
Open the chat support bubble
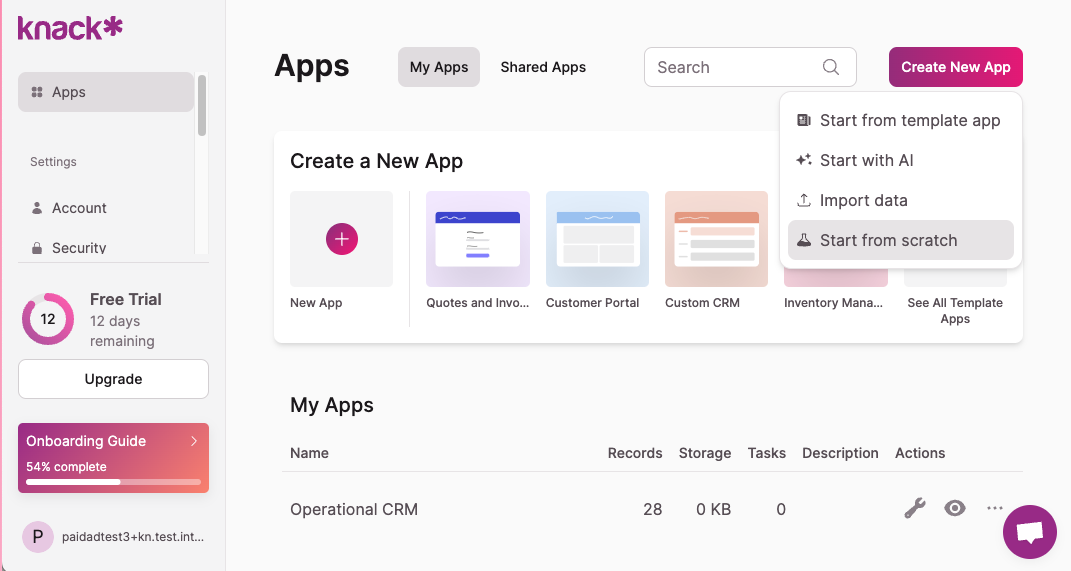coord(1029,532)
